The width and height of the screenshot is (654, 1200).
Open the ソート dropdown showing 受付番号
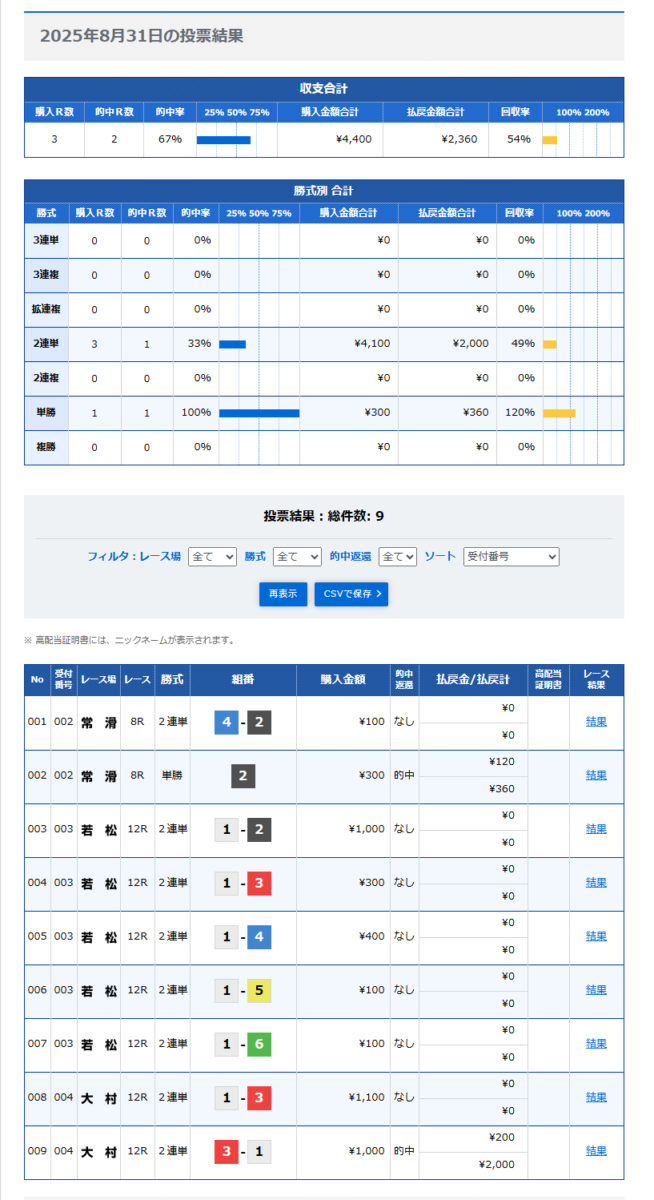point(511,556)
